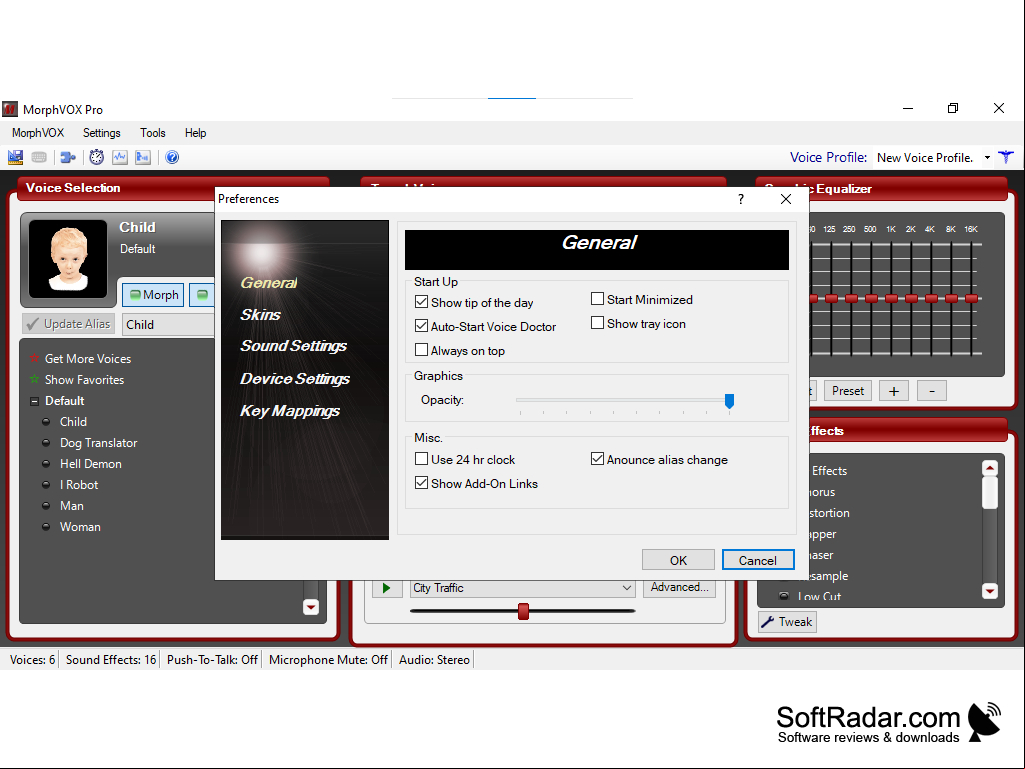Close the Preferences dialog with the X
Image resolution: width=1025 pixels, height=769 pixels.
(x=786, y=199)
